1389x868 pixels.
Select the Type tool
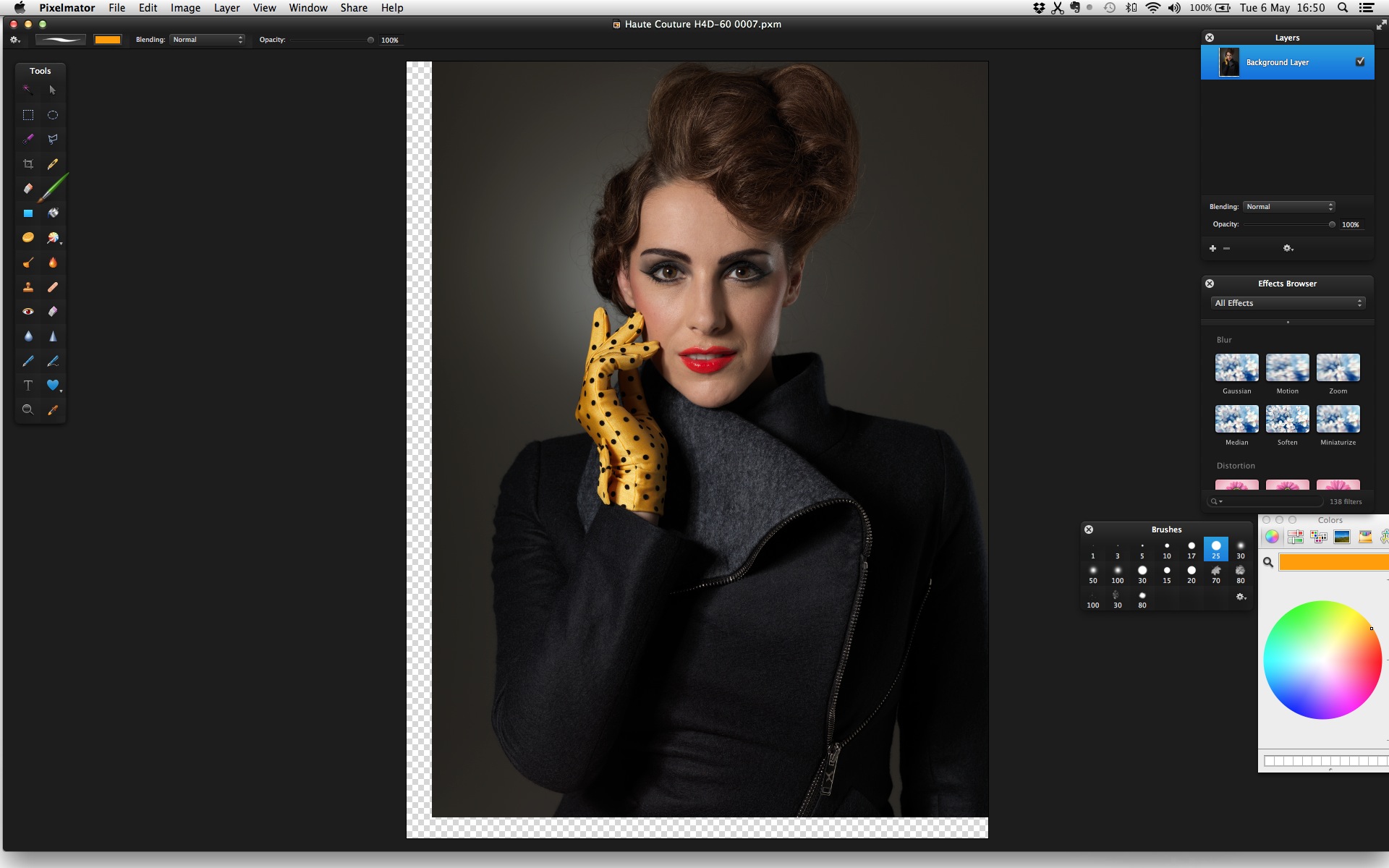pos(28,386)
